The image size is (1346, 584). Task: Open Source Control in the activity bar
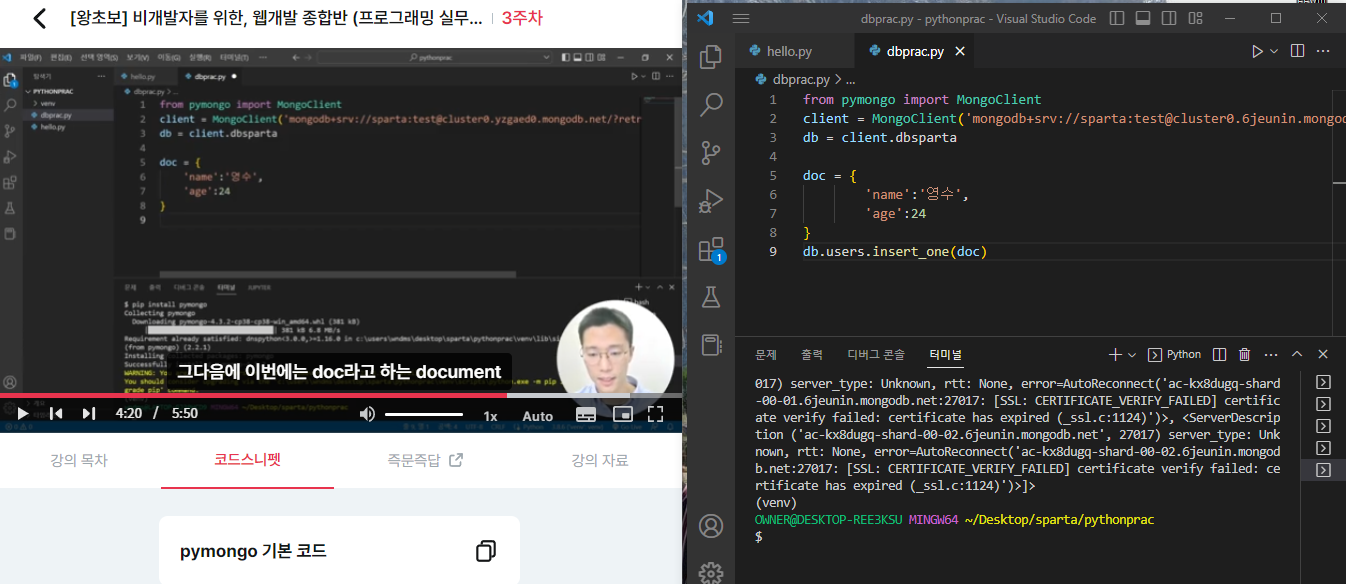711,152
